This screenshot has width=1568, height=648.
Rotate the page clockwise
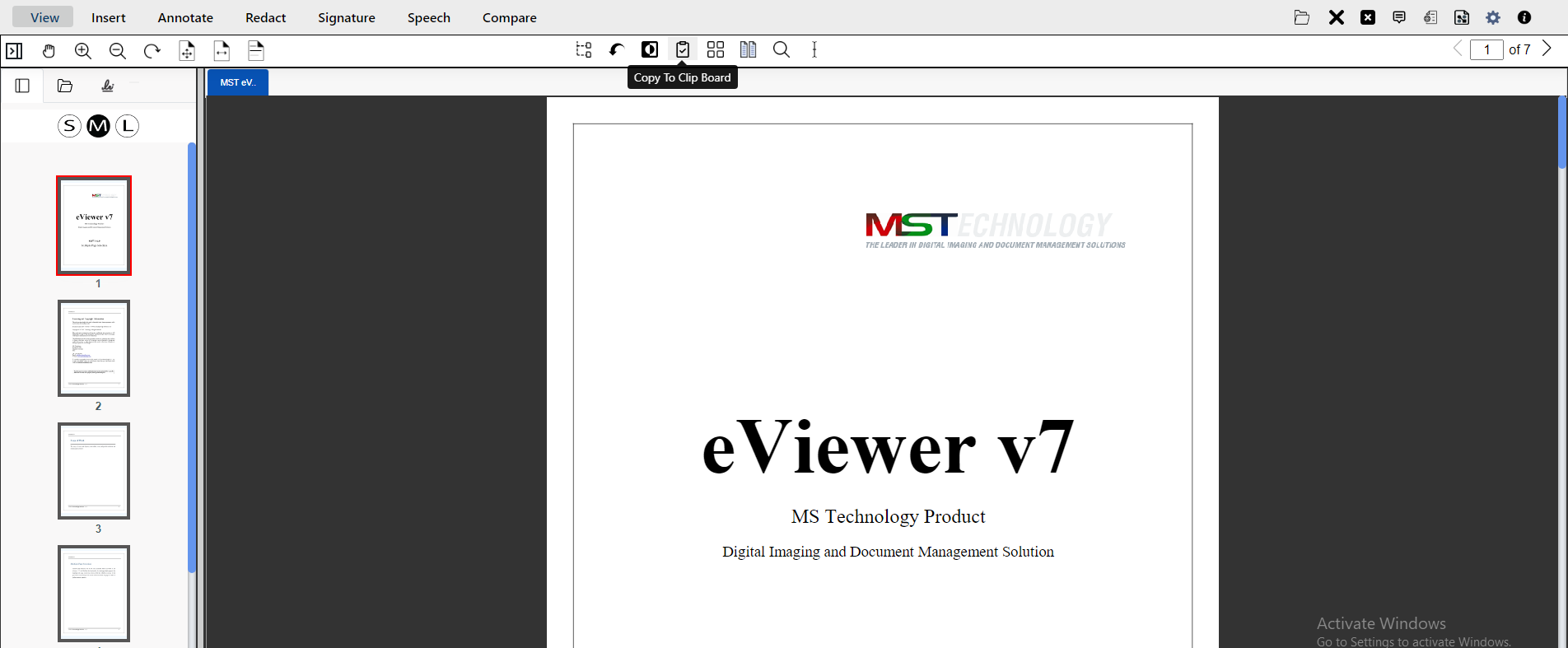tap(152, 51)
